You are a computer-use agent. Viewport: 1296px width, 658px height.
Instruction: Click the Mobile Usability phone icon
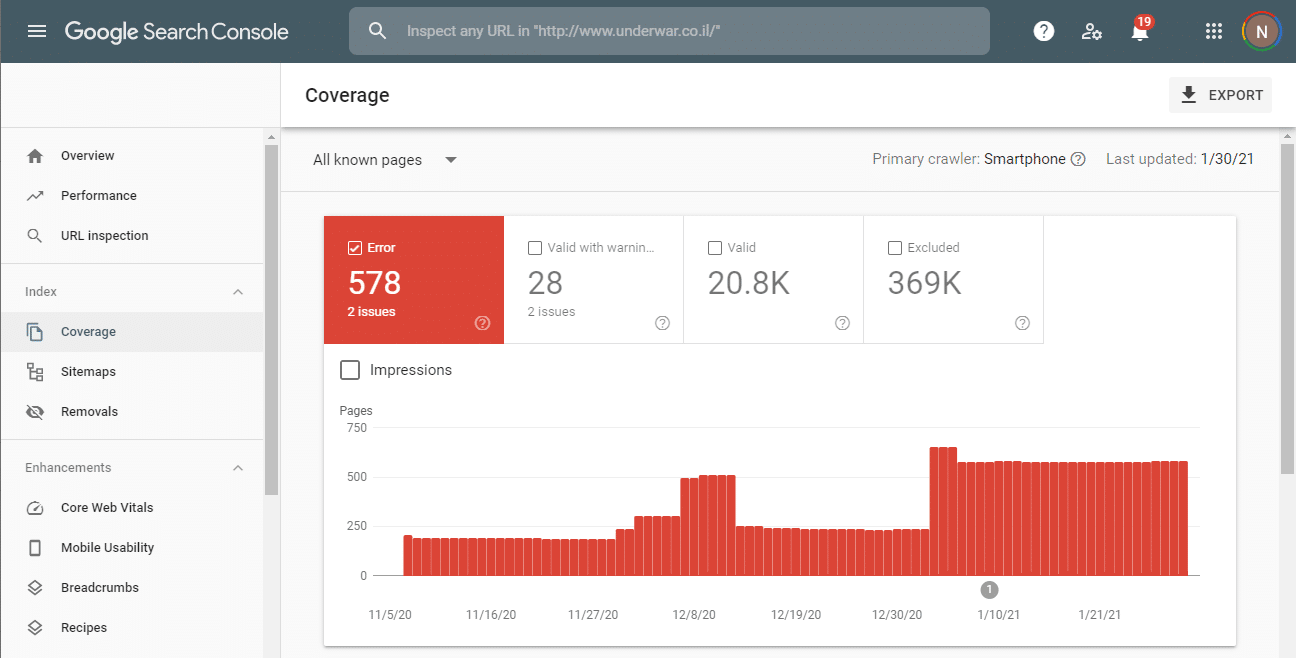(35, 548)
